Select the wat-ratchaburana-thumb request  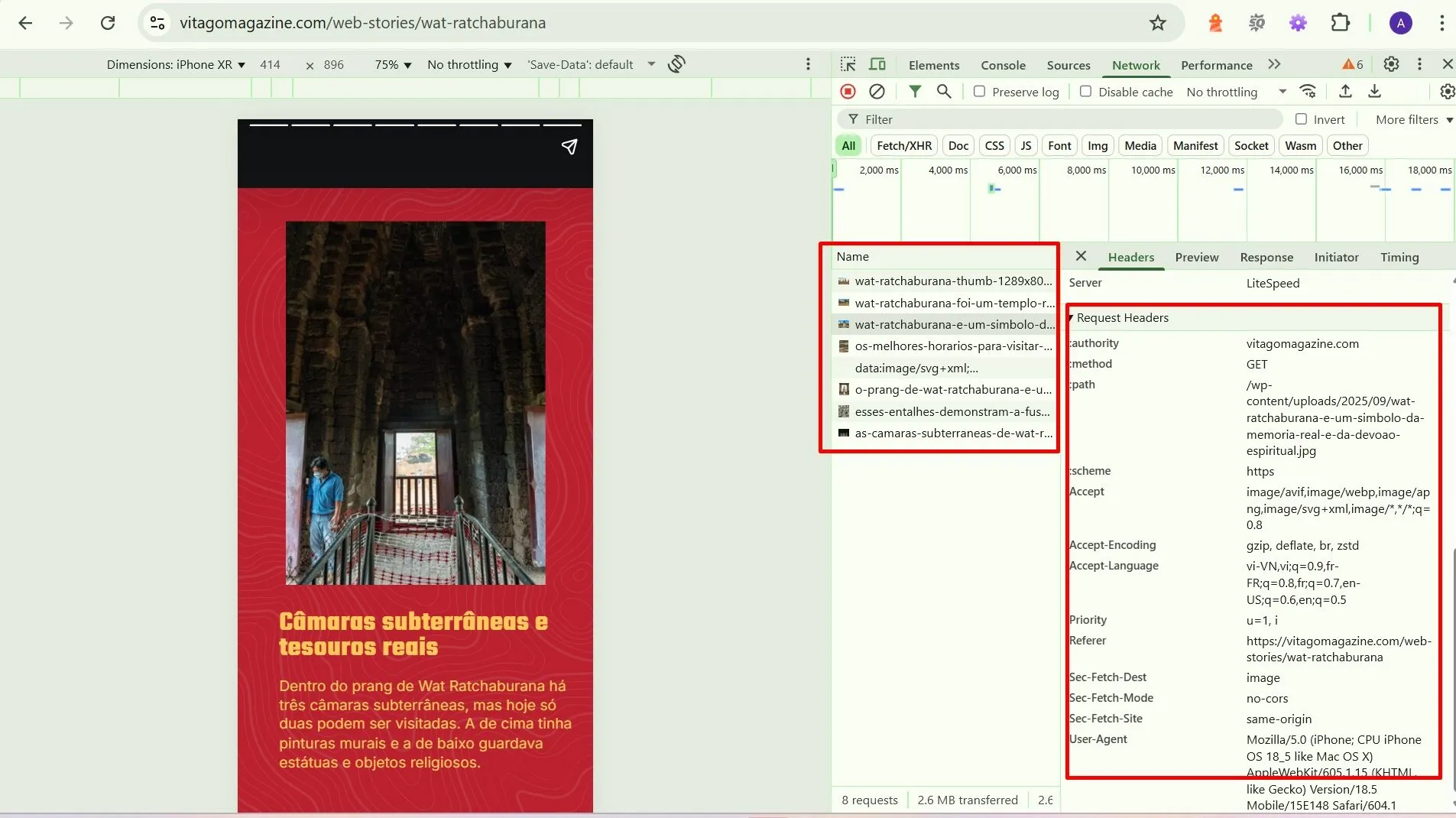tap(948, 281)
